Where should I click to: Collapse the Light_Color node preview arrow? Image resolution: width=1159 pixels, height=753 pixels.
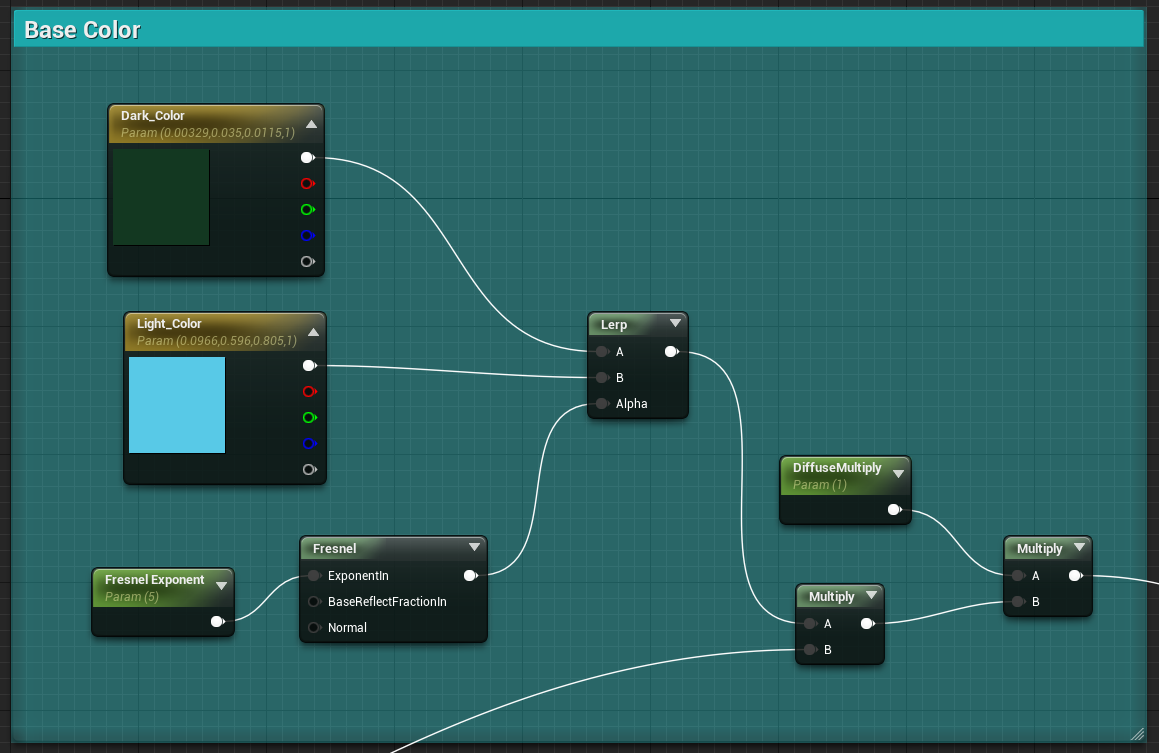click(x=313, y=333)
